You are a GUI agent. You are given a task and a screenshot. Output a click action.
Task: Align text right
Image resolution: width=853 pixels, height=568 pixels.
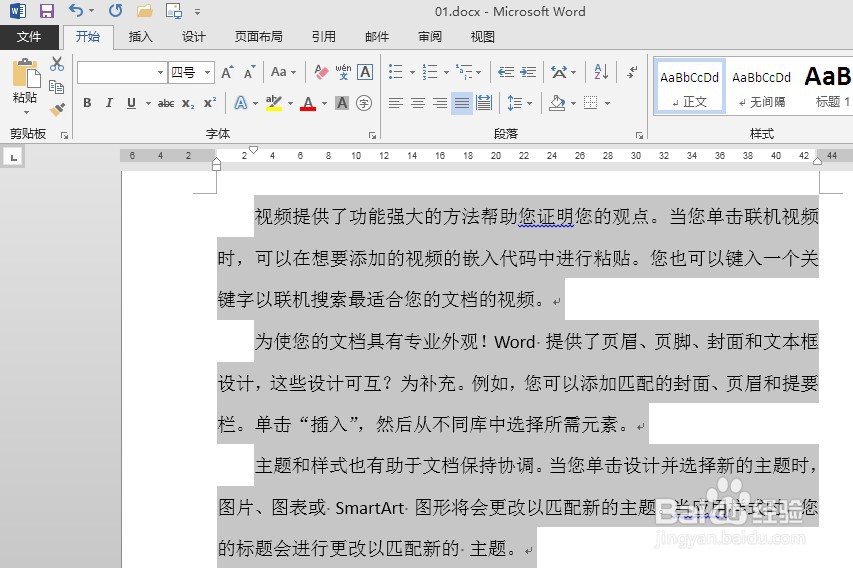[440, 103]
